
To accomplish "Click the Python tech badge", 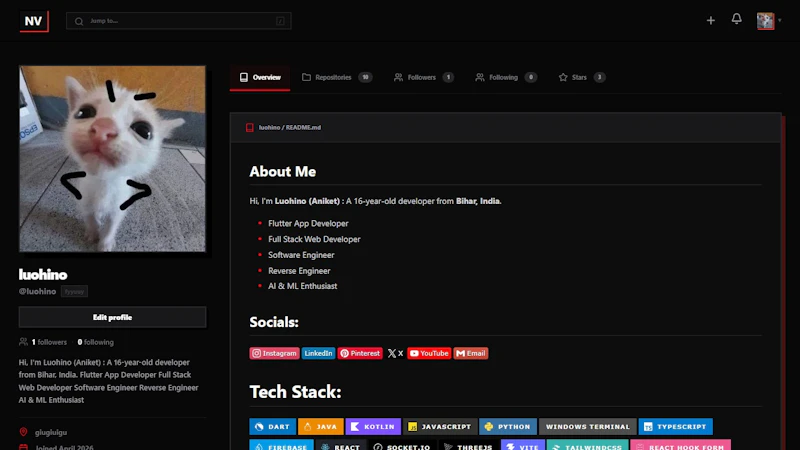I will click(x=508, y=427).
